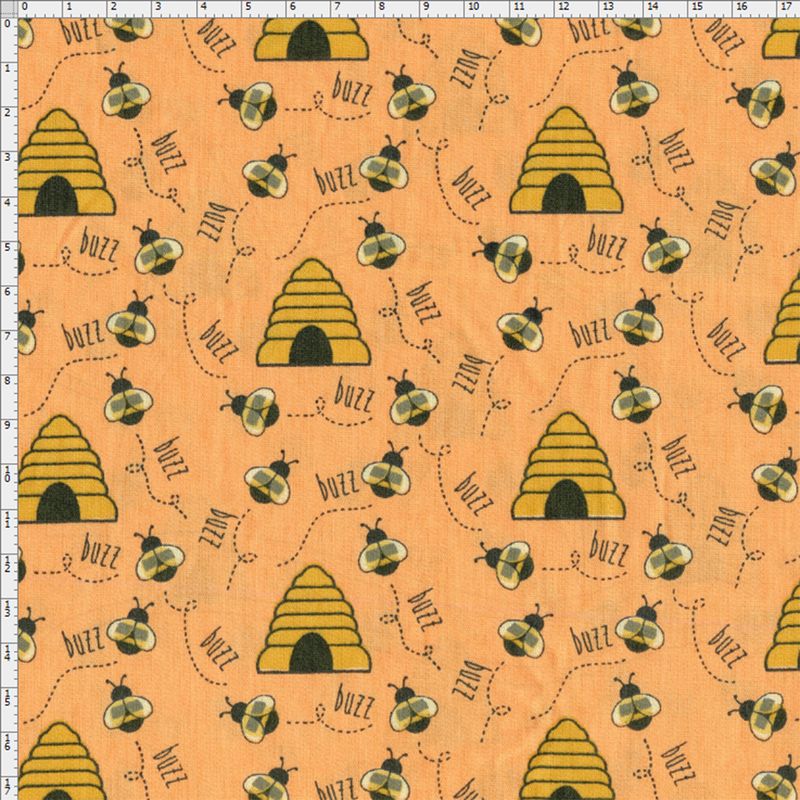Screen dimensions: 800x800
Task: Click the 9 mark on the horizontal ruler
Action: (x=426, y=7)
